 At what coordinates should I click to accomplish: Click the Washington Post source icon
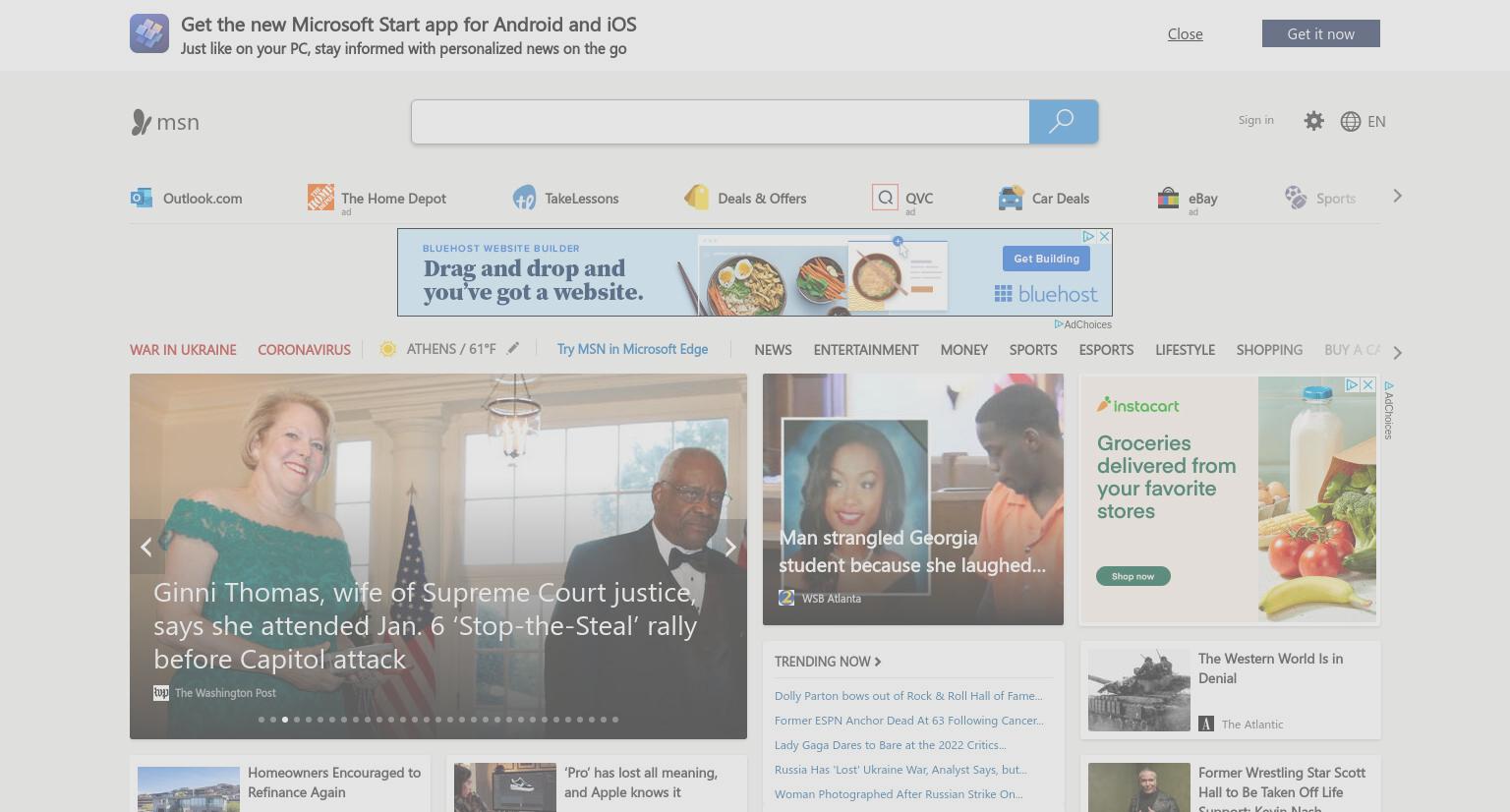pyautogui.click(x=161, y=693)
